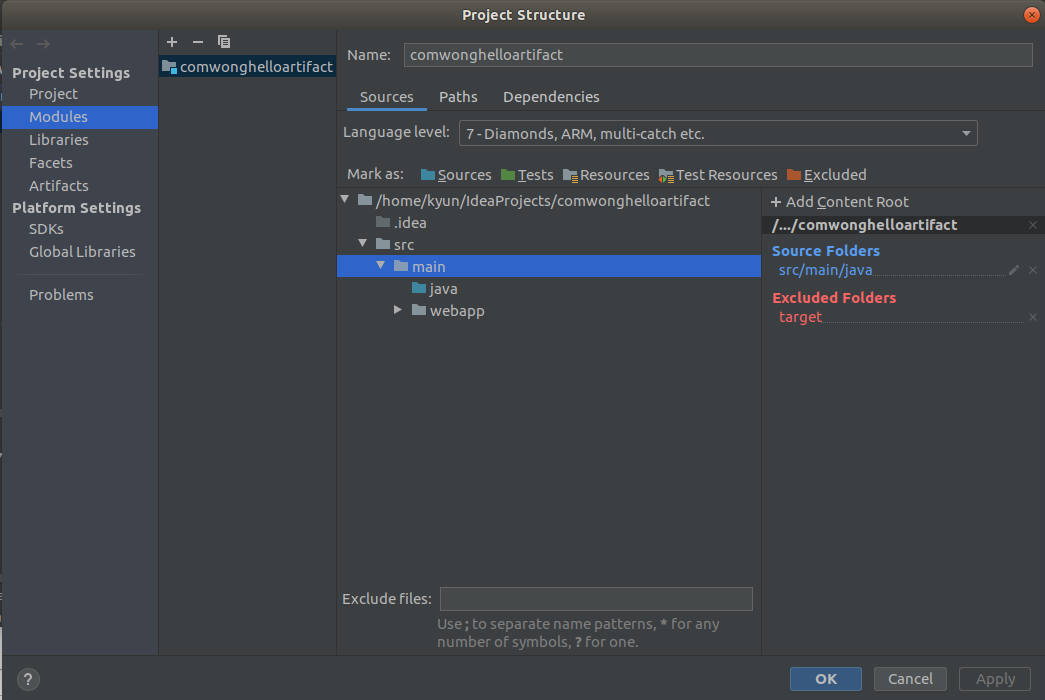Screen dimensions: 1045x700
Task: Open Libraries settings section
Action: pos(59,140)
